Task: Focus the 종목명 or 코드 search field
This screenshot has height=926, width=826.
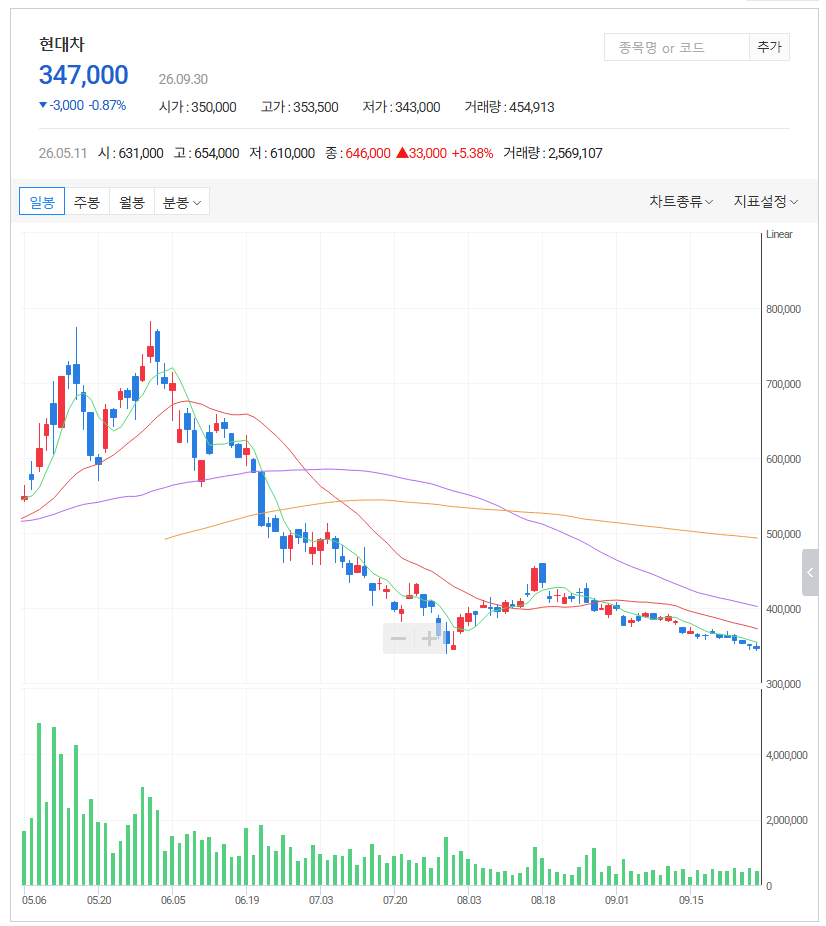Action: point(677,47)
